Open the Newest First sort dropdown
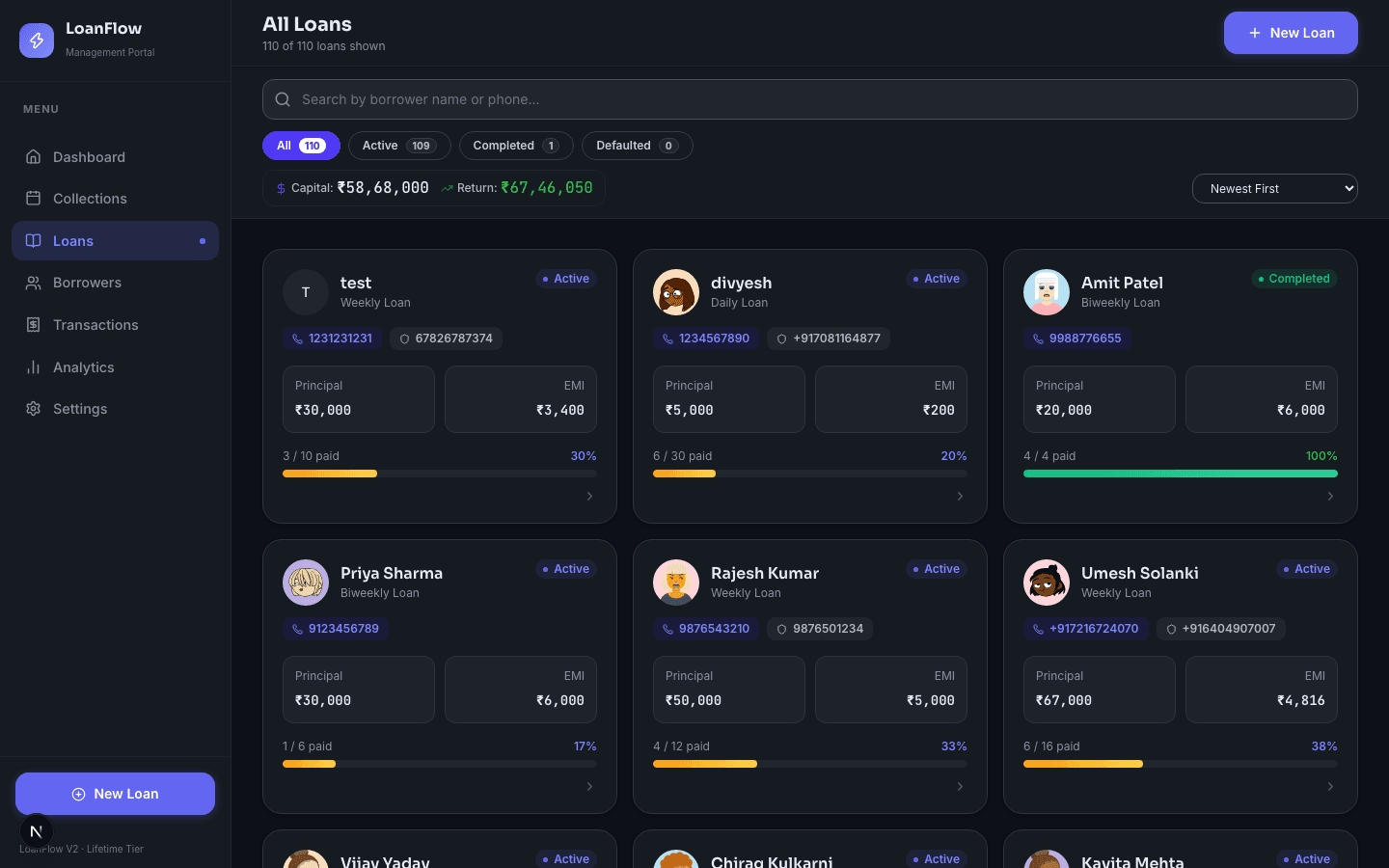Image resolution: width=1389 pixels, height=868 pixels. tap(1275, 189)
